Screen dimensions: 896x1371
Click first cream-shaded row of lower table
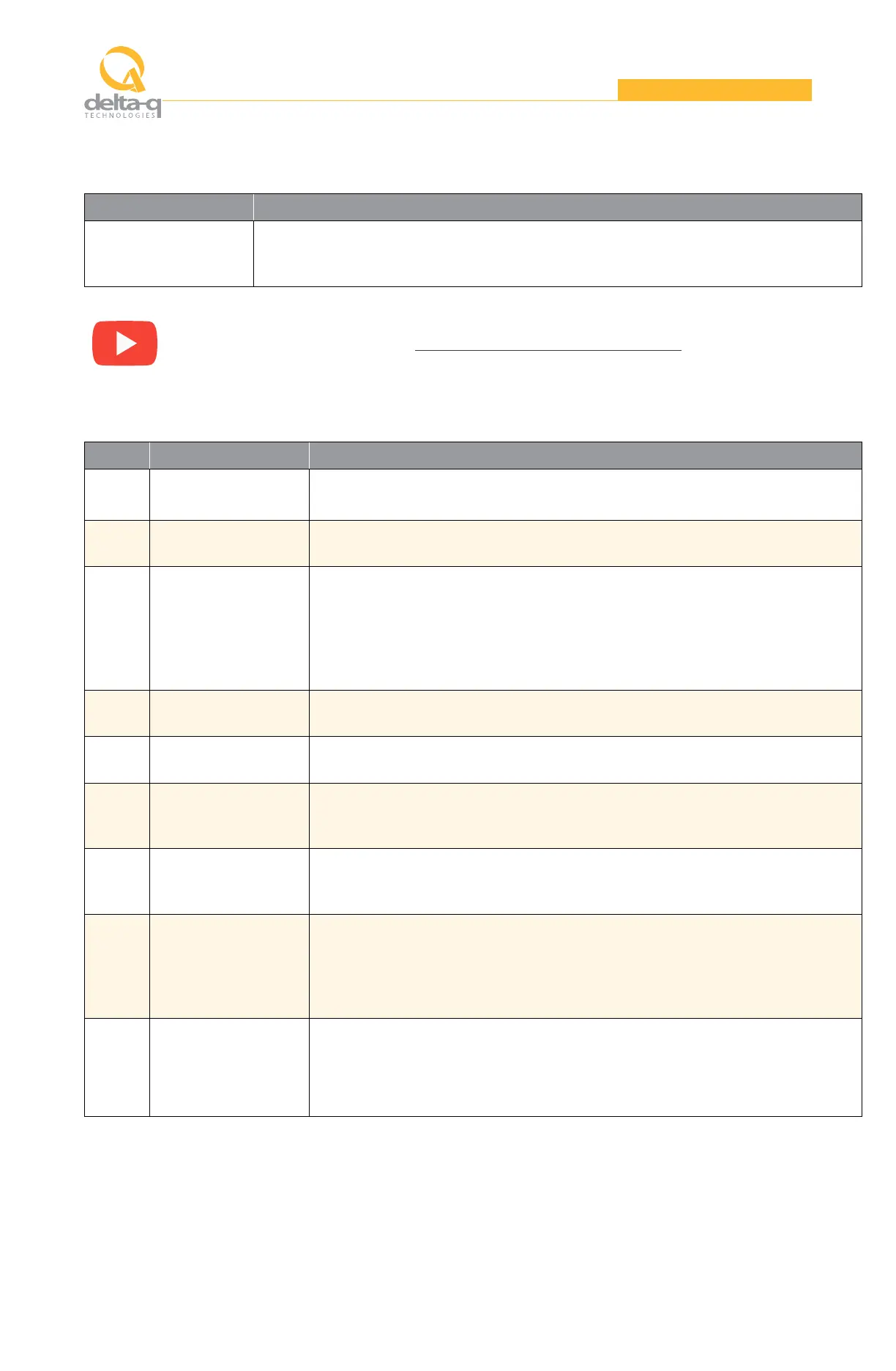click(473, 543)
